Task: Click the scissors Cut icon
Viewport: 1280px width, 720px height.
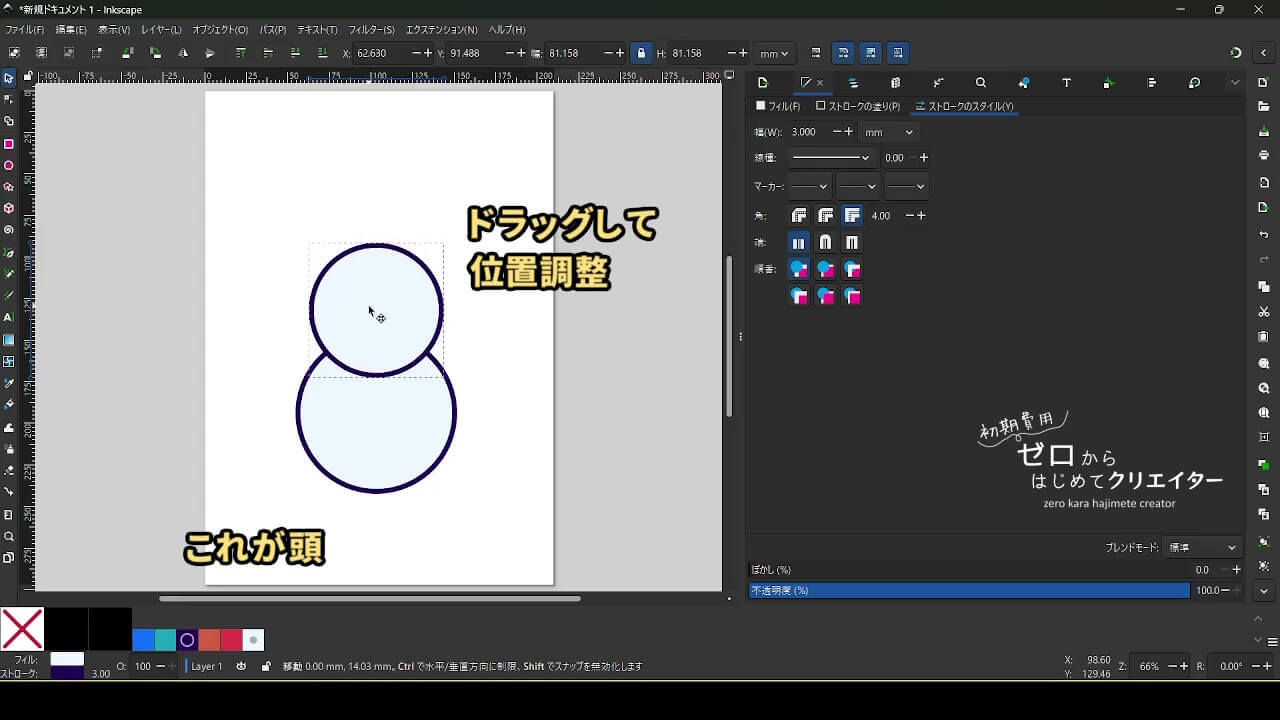Action: point(1264,312)
